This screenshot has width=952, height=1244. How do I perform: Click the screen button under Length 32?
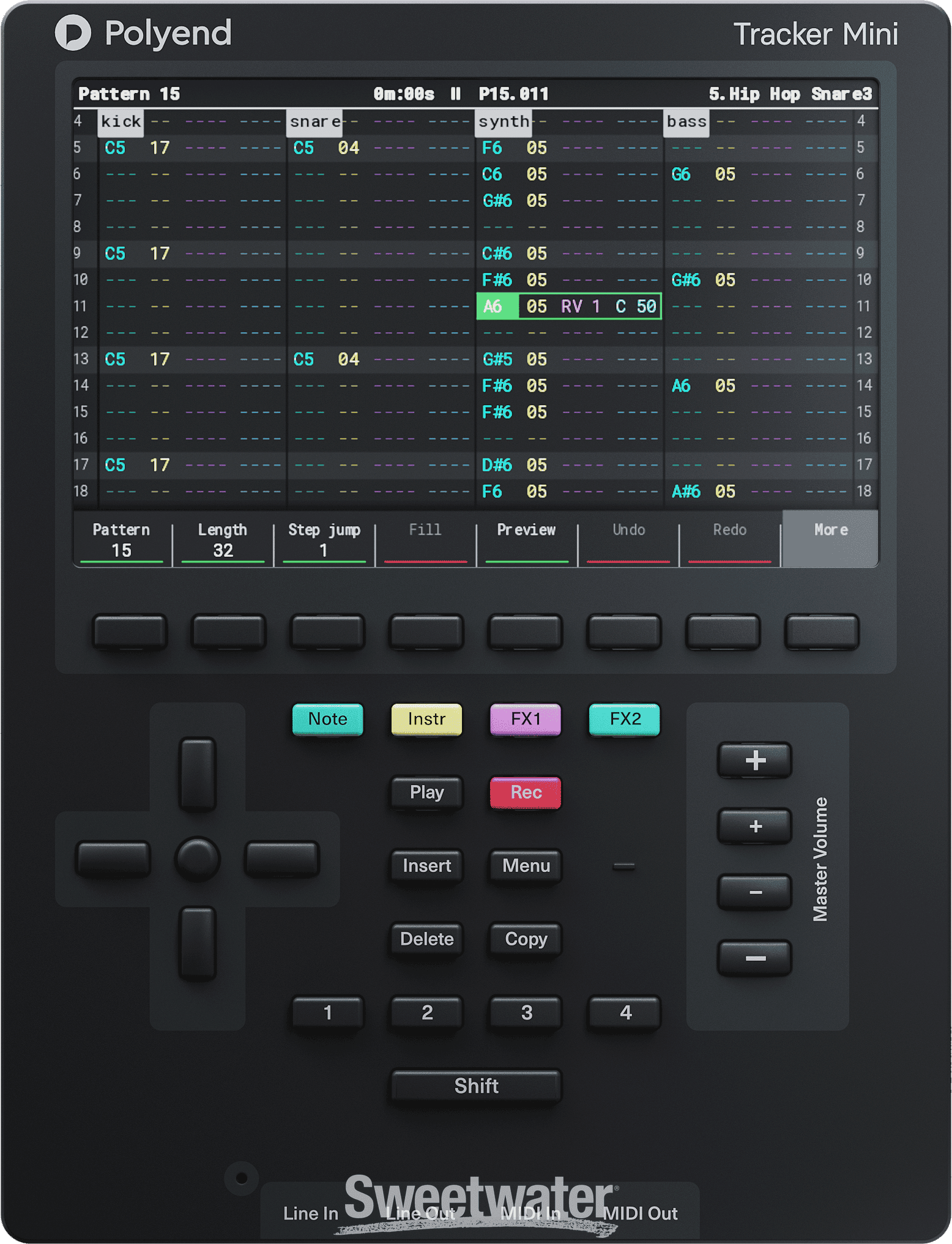[229, 631]
